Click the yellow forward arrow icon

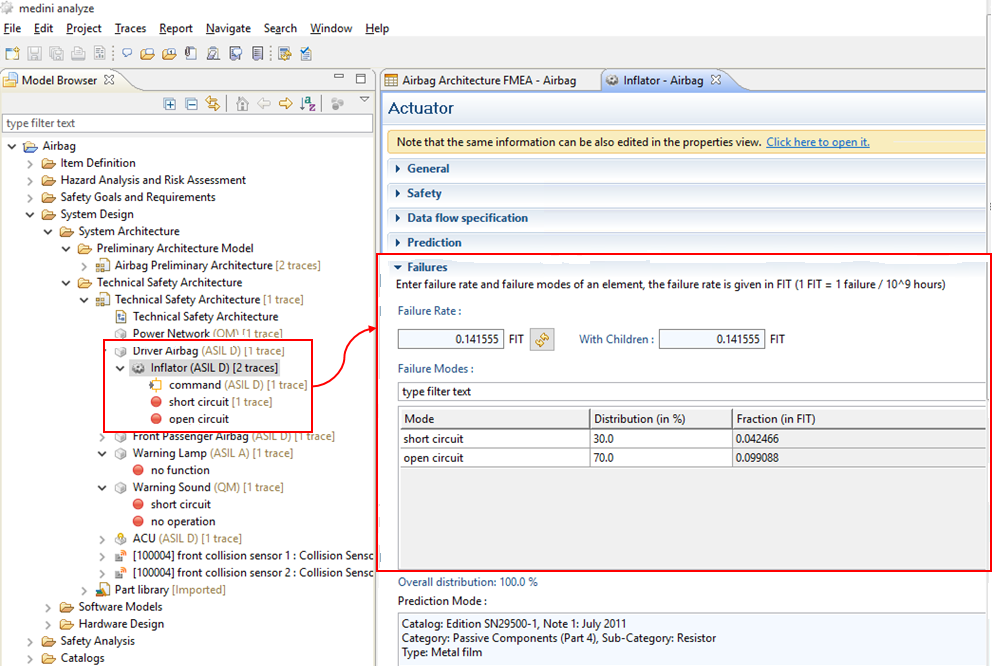tap(286, 103)
